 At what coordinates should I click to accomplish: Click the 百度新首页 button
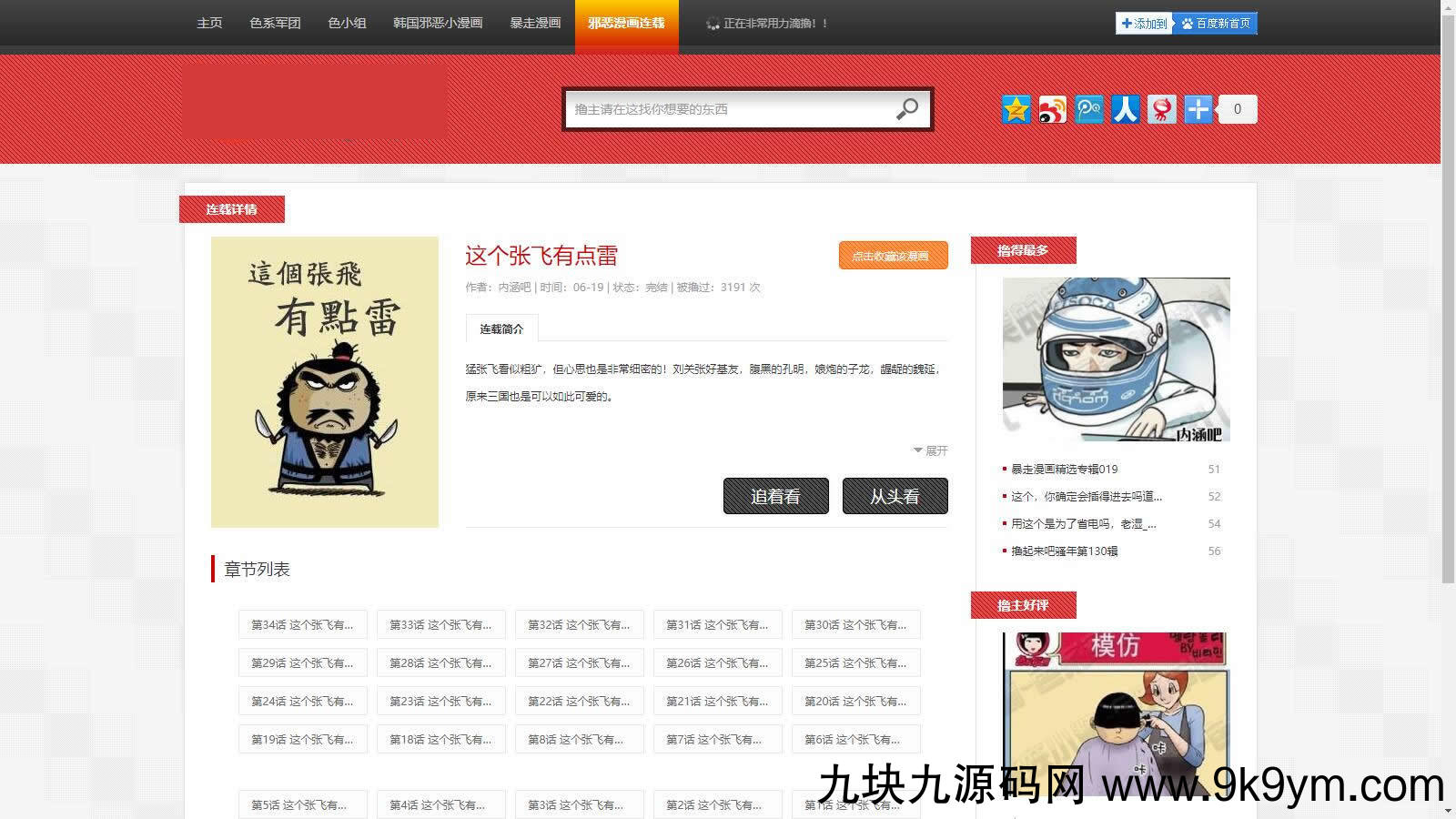click(x=1215, y=24)
